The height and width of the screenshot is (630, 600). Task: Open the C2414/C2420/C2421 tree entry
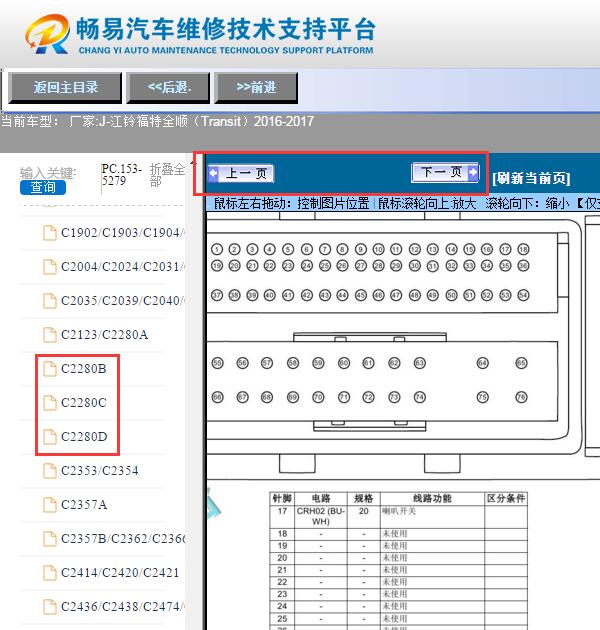click(x=120, y=573)
